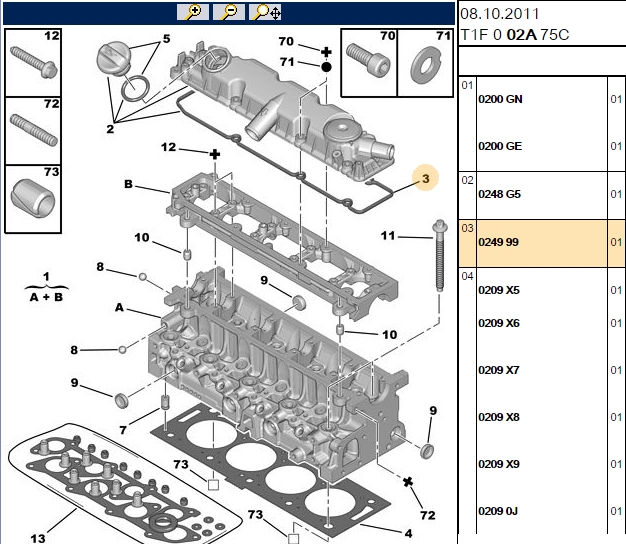Select part number 0248 G5
This screenshot has width=626, height=544.
499,194
